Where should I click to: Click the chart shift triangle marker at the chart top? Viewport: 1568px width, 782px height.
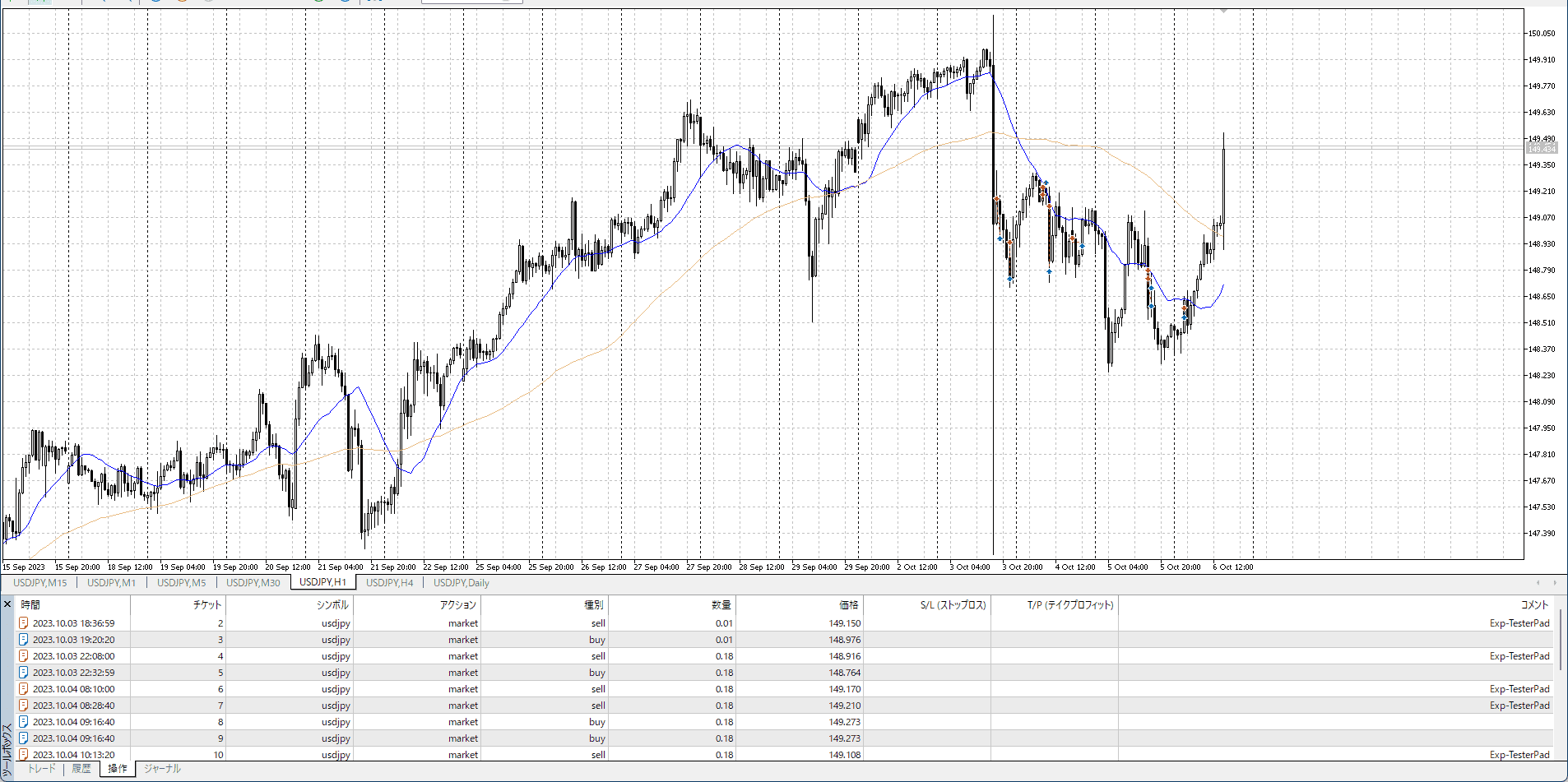1223,11
